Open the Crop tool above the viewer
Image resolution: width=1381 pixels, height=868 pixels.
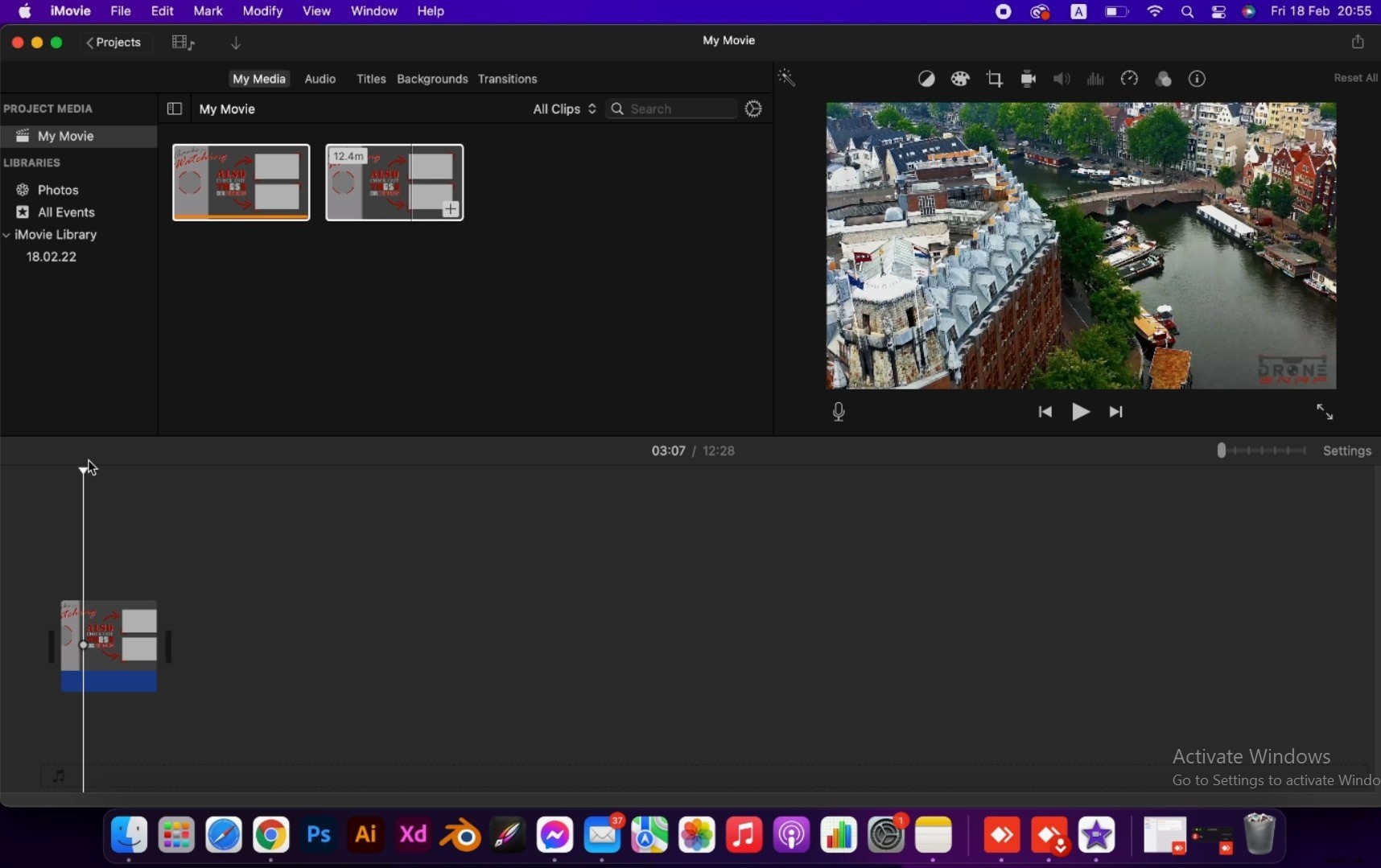point(994,78)
